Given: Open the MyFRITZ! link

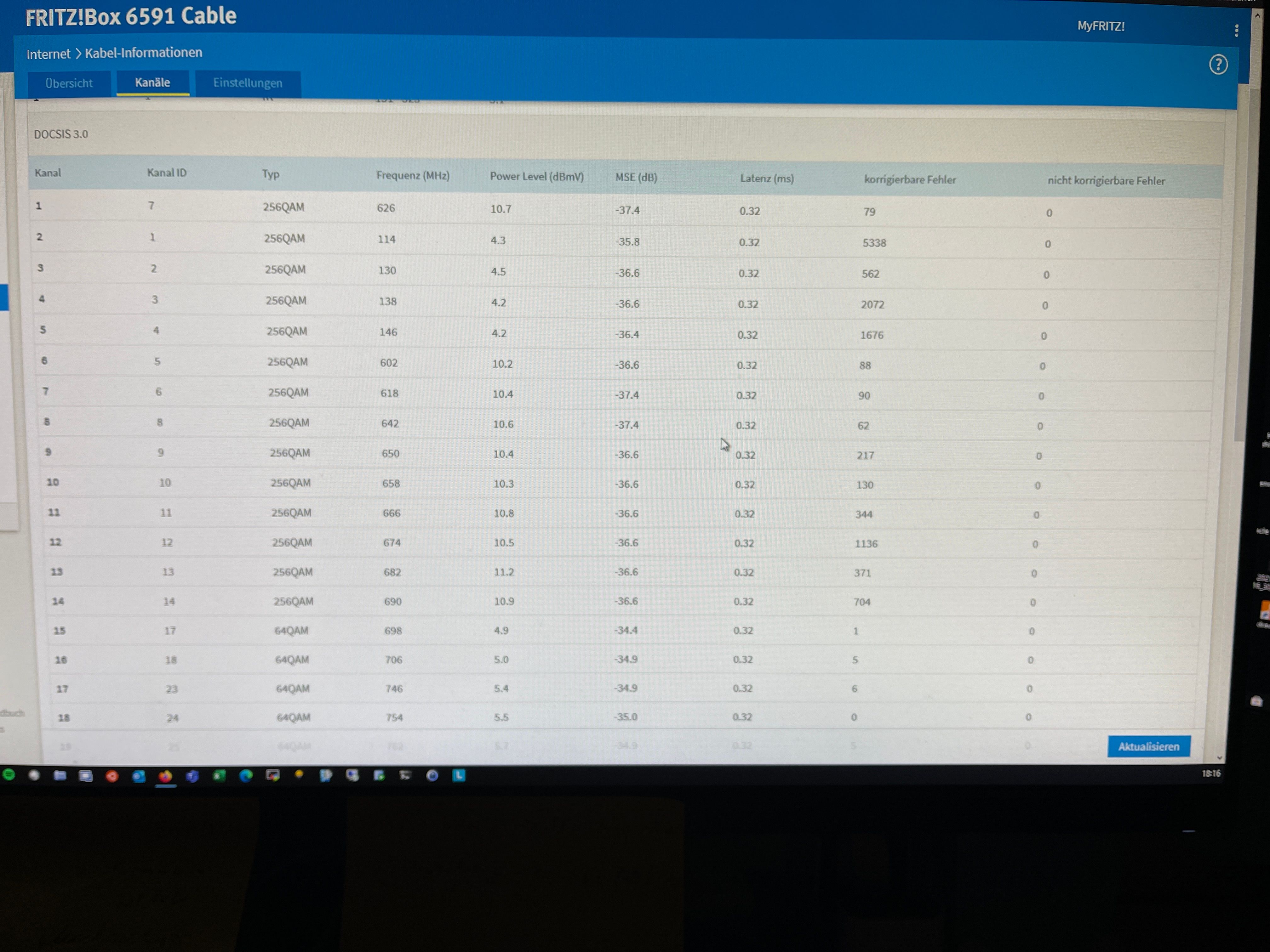Looking at the screenshot, I should point(1101,26).
